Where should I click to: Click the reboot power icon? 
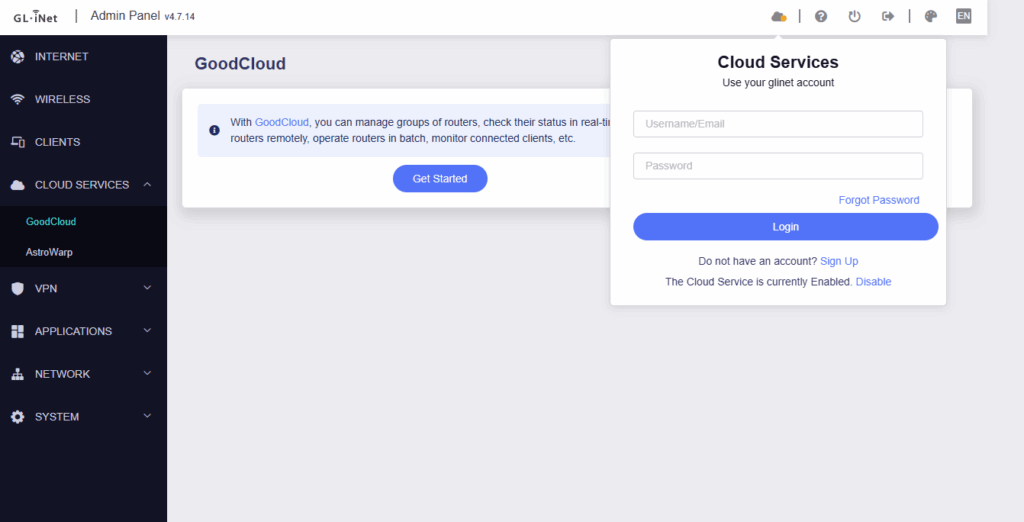point(854,16)
